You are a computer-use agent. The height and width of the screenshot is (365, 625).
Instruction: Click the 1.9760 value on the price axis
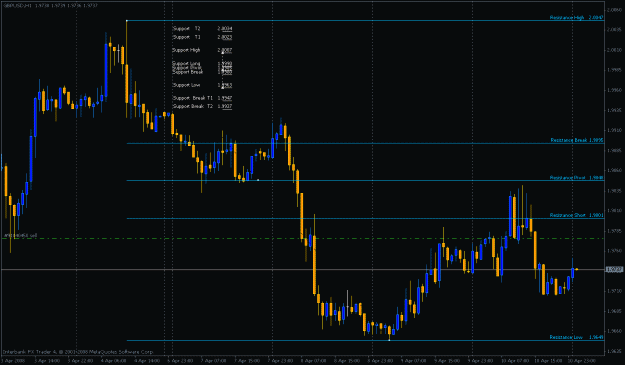(614, 251)
